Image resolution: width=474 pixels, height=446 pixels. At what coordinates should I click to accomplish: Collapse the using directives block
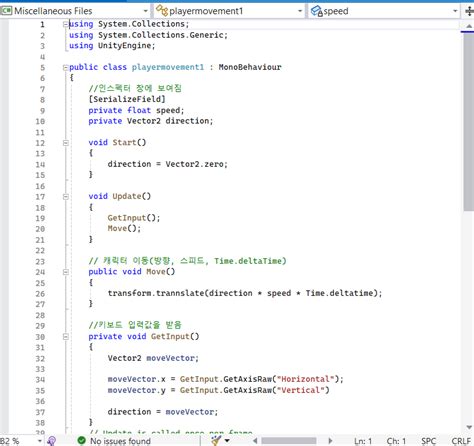click(x=66, y=24)
